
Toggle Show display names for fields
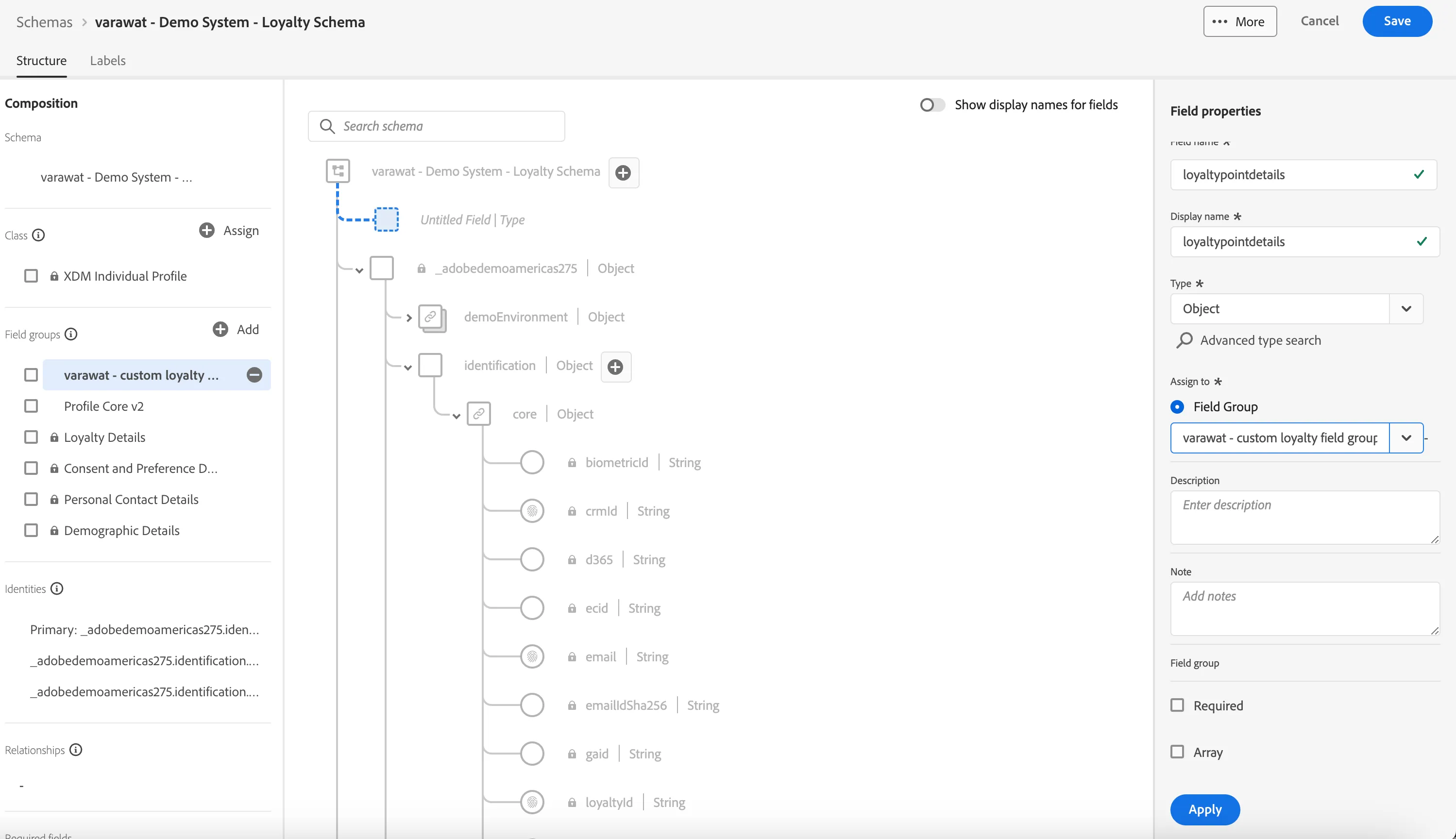931,105
